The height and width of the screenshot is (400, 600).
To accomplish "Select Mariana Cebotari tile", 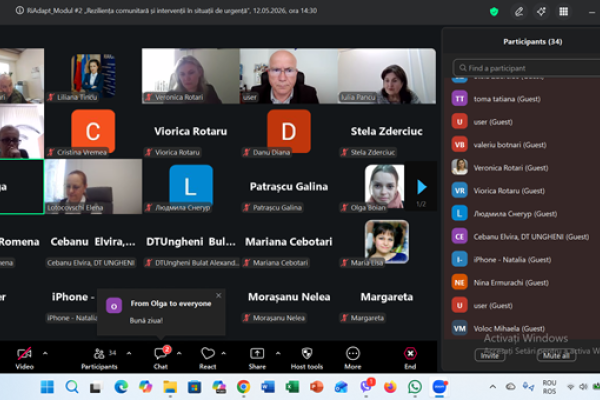I will pyautogui.click(x=289, y=242).
